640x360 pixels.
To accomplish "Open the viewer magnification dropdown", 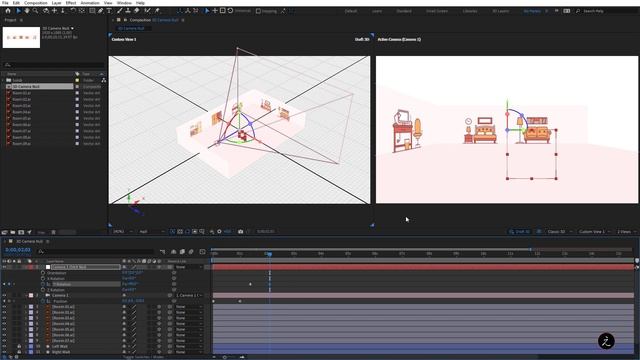I will (123, 231).
